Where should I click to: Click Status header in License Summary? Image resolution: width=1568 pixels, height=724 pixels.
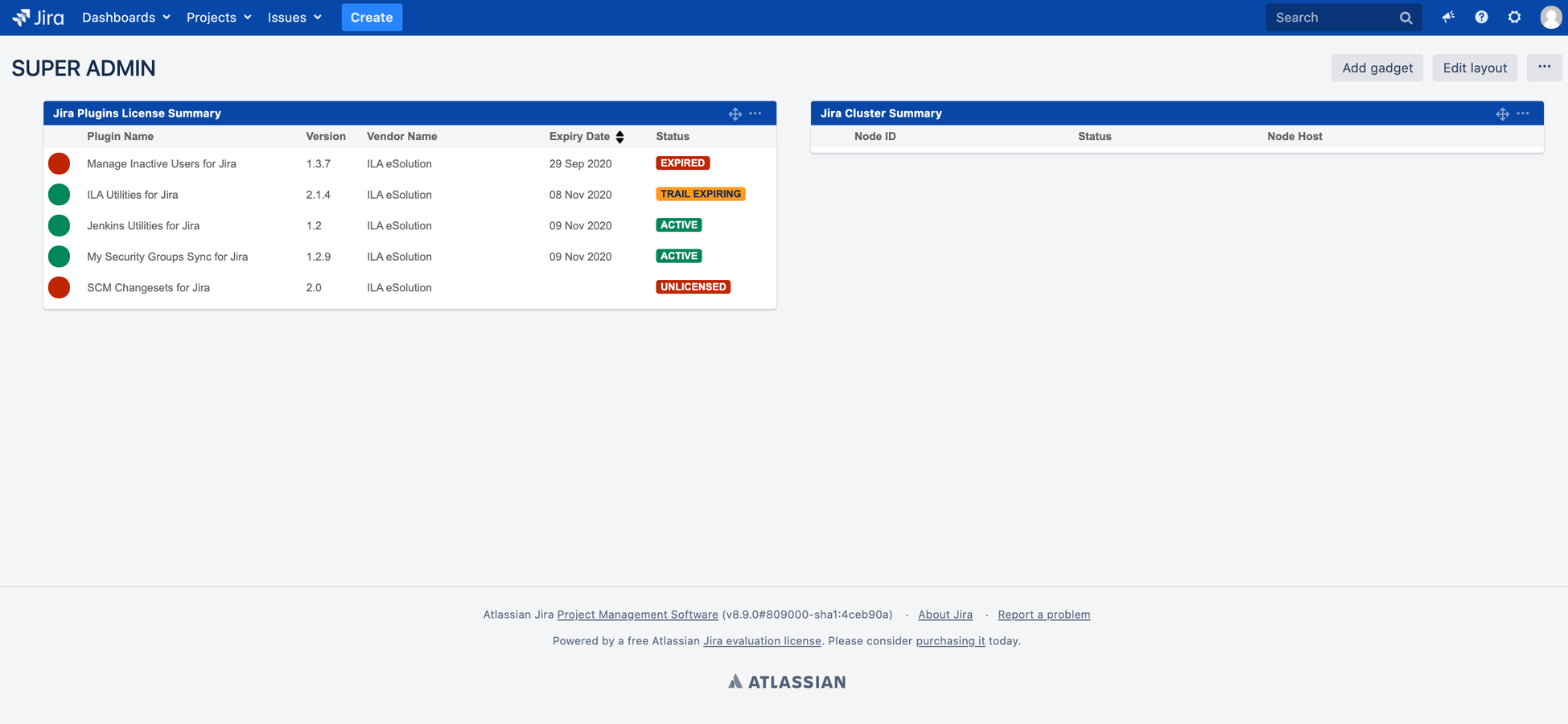tap(673, 137)
